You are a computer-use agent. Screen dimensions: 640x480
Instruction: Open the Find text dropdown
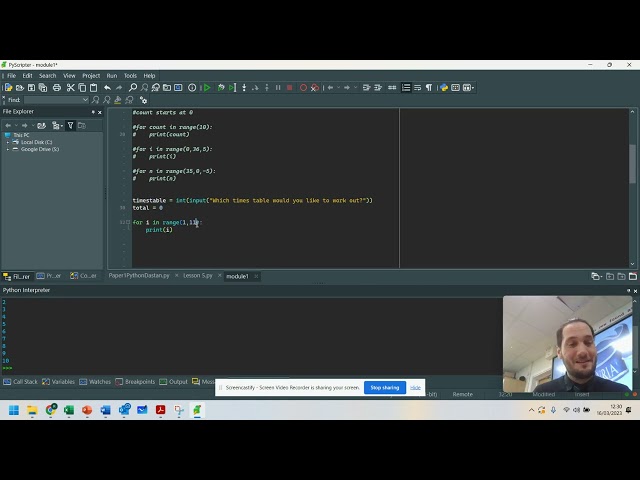point(85,100)
